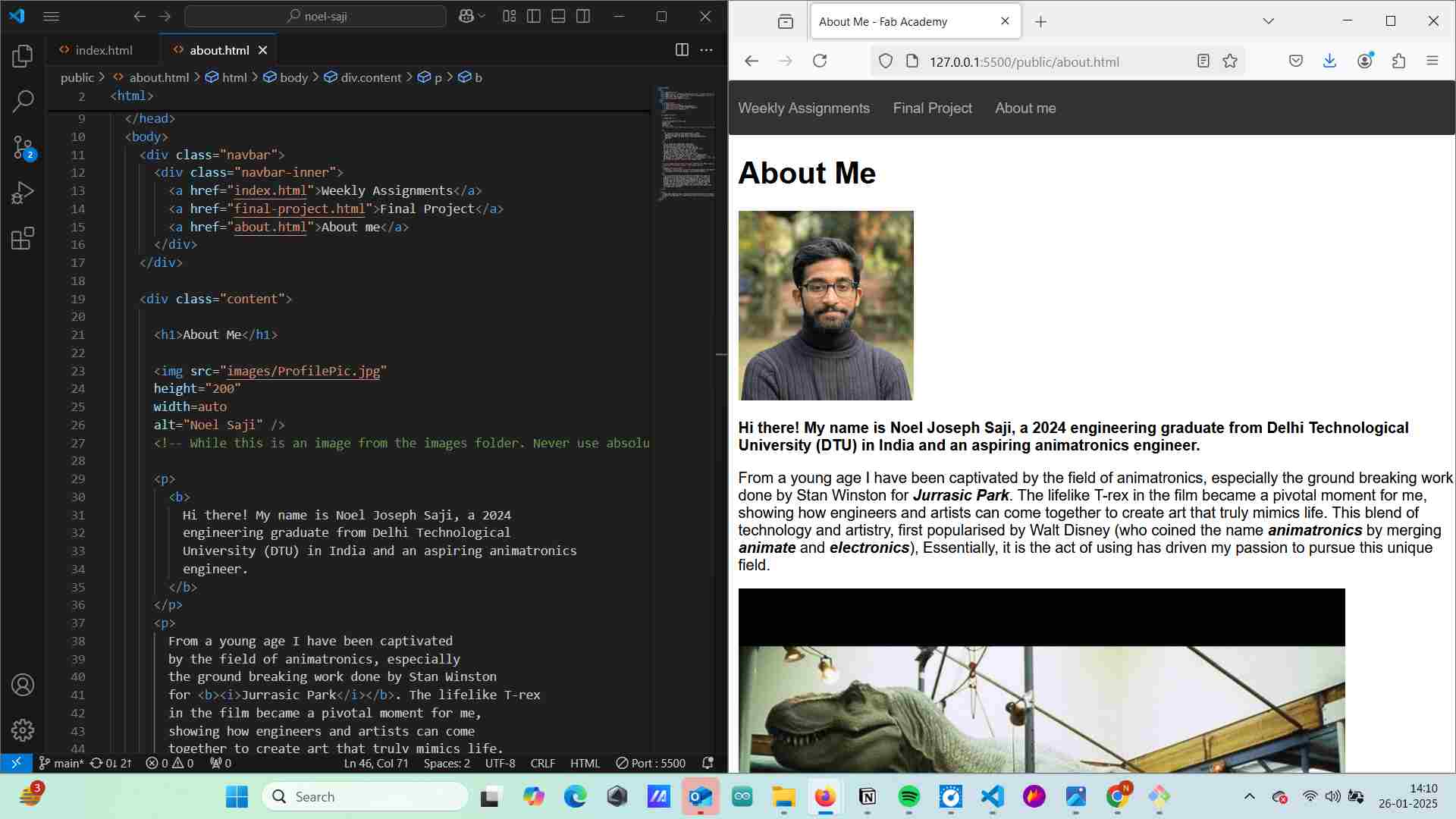Screen dimensions: 1456x819
Task: Open Firefox recent browsing icon beside tab
Action: click(x=786, y=21)
